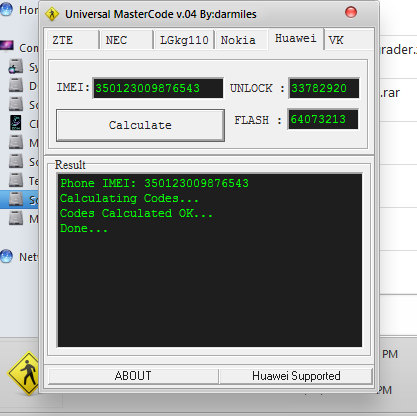Click the drive icon with Apple logo

coord(15,66)
